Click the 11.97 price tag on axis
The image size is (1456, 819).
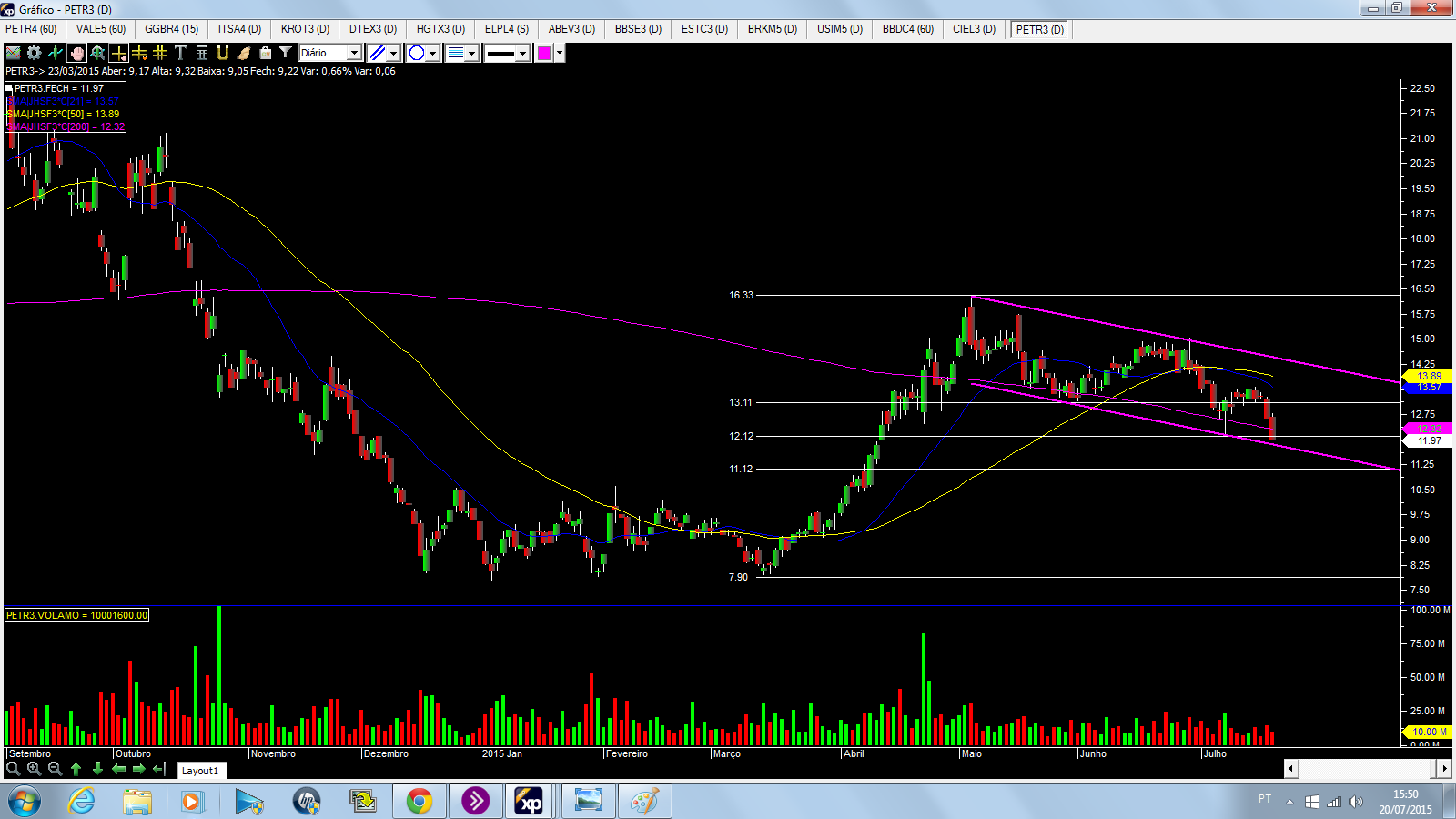click(1427, 440)
